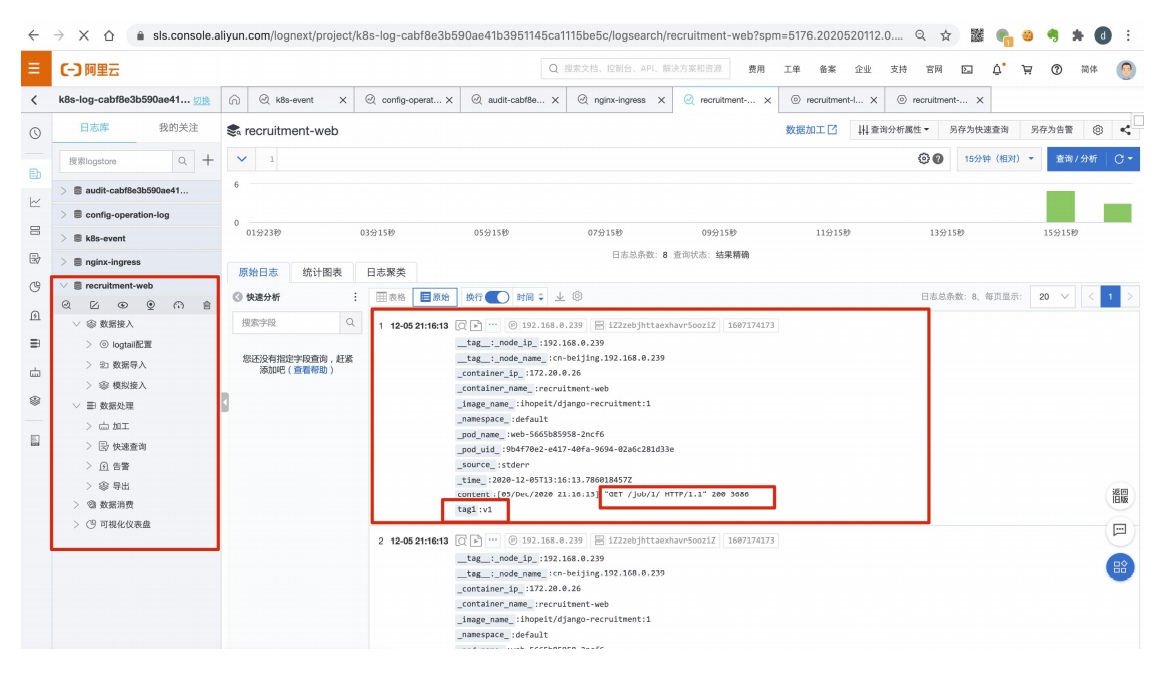Open the page size 20 dropdown
Screen dimensions: 1166x682
click(1052, 297)
